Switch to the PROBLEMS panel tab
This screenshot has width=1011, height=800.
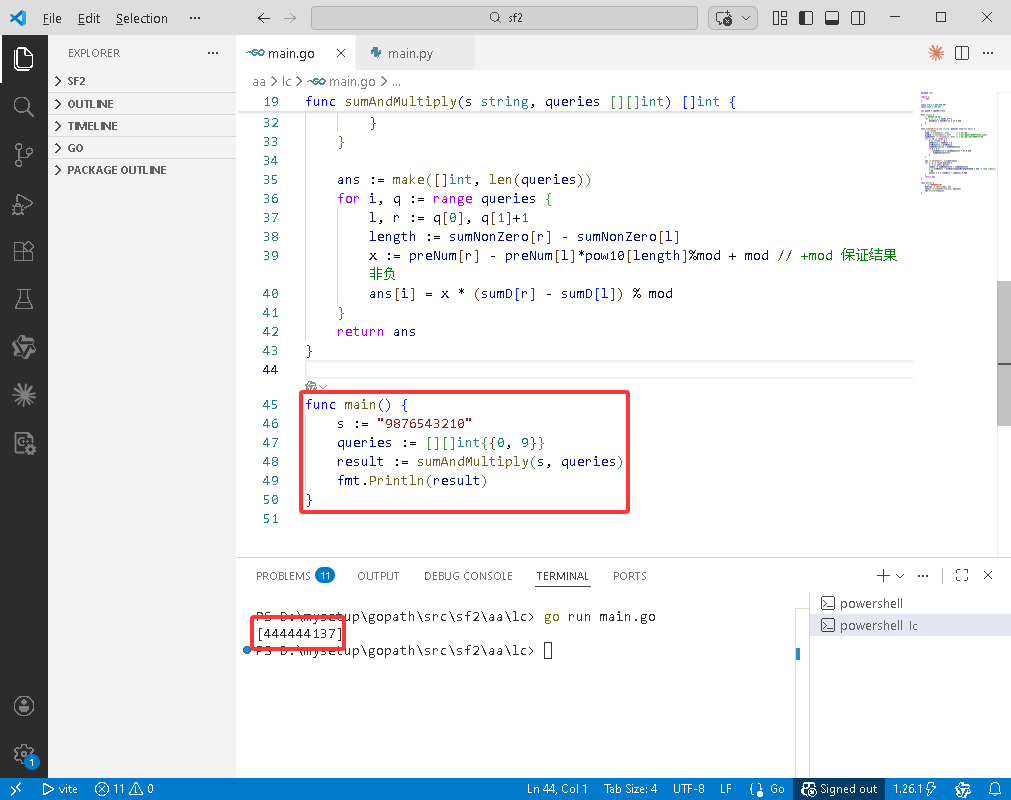click(295, 575)
